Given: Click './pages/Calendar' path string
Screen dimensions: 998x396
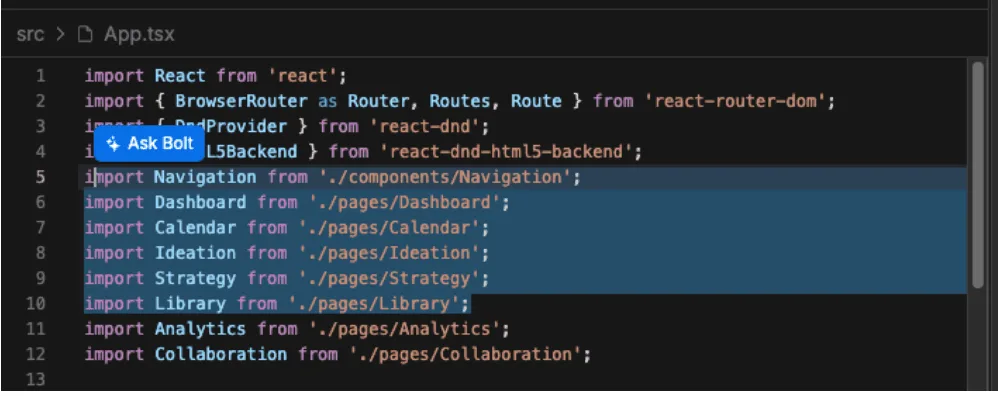Looking at the screenshot, I should click(x=390, y=227).
